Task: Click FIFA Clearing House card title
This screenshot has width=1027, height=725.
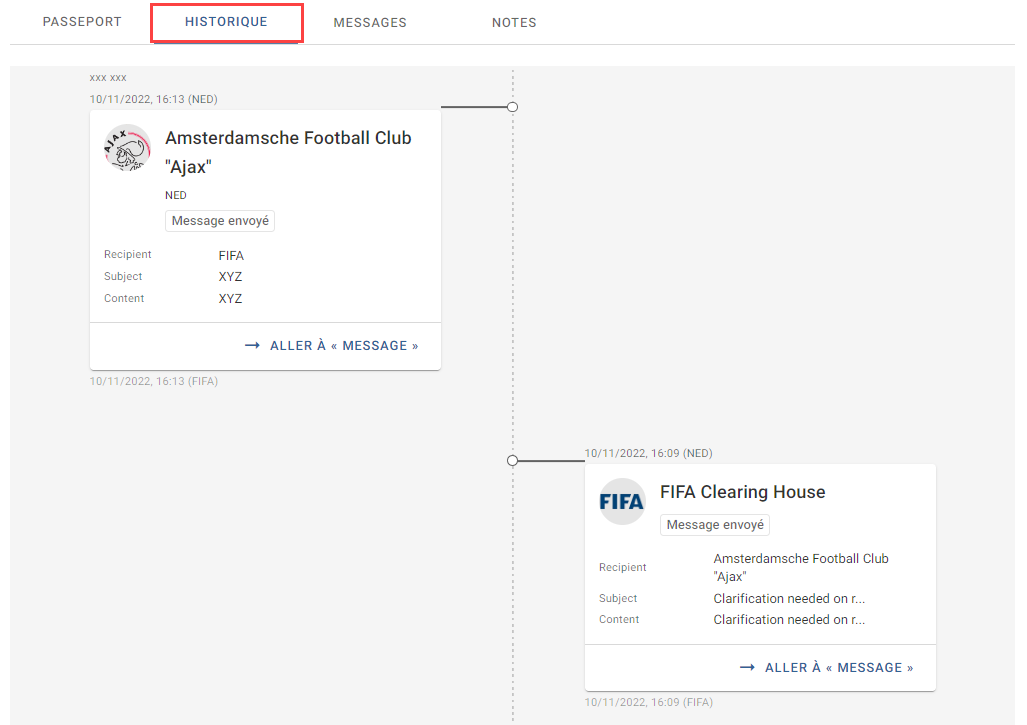Action: 743,492
